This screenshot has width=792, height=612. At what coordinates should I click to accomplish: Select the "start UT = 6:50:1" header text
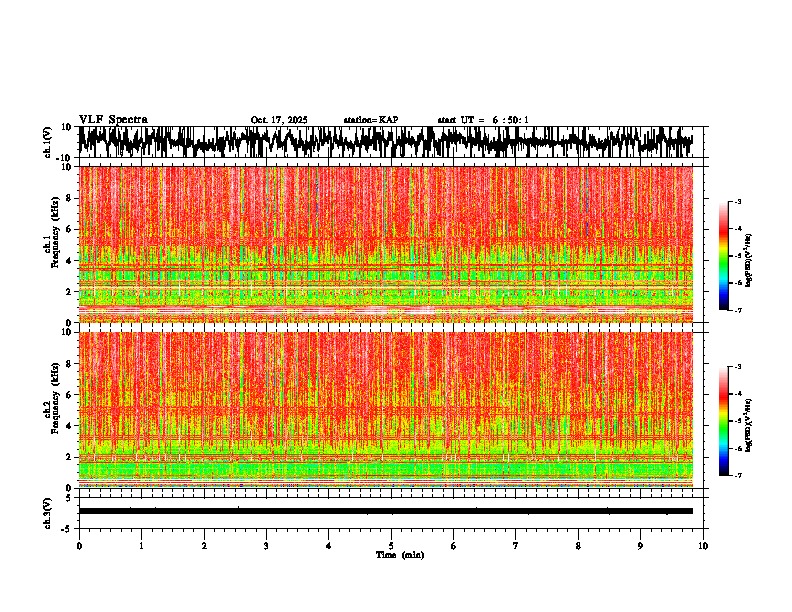click(483, 120)
